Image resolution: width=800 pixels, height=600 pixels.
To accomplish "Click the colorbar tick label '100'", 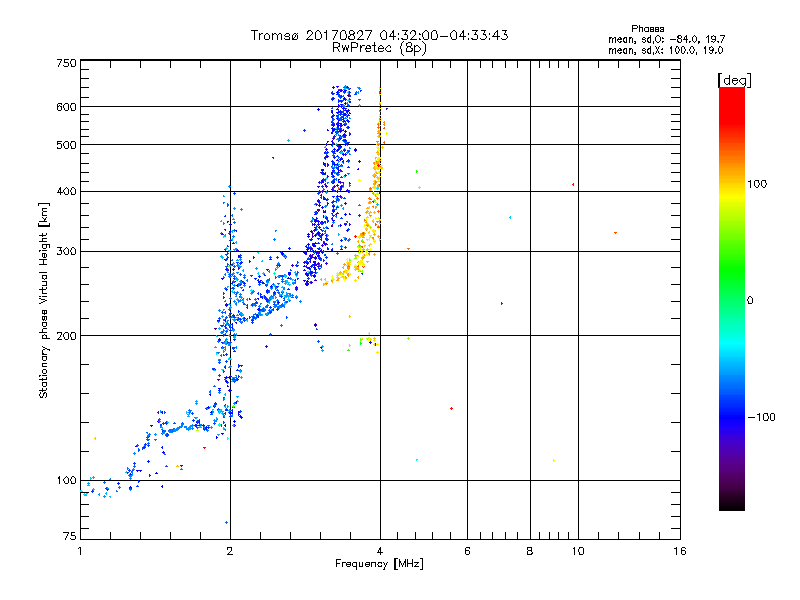I will [x=757, y=184].
